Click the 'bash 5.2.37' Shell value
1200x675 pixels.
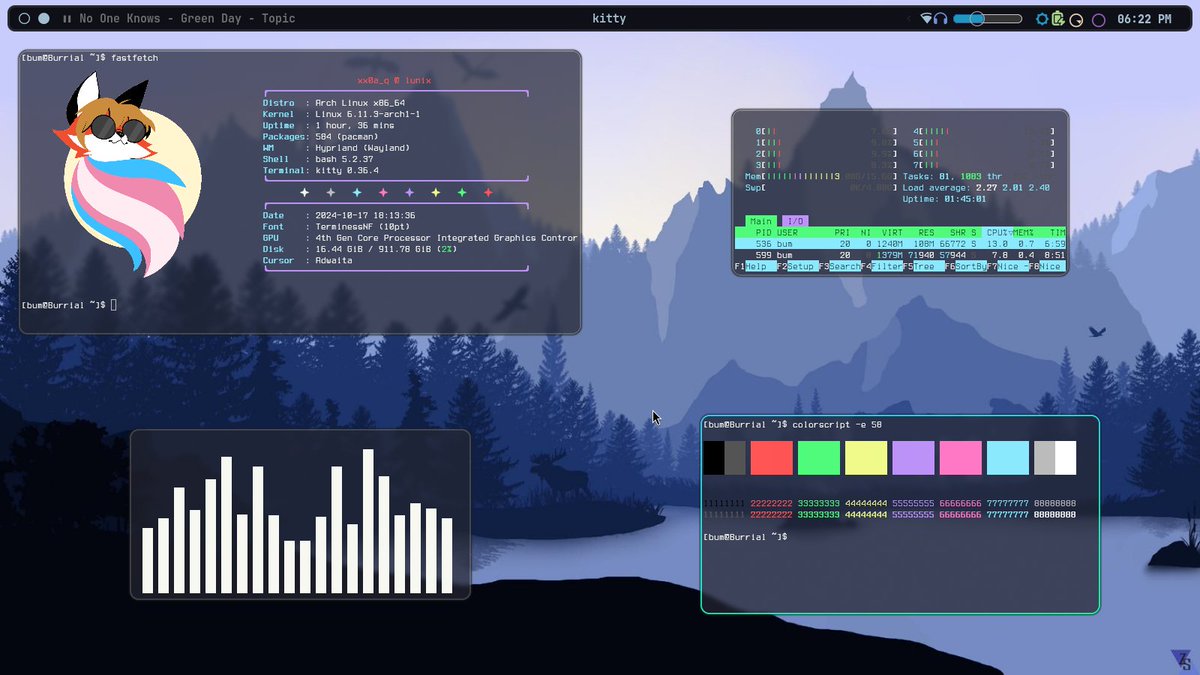point(344,159)
